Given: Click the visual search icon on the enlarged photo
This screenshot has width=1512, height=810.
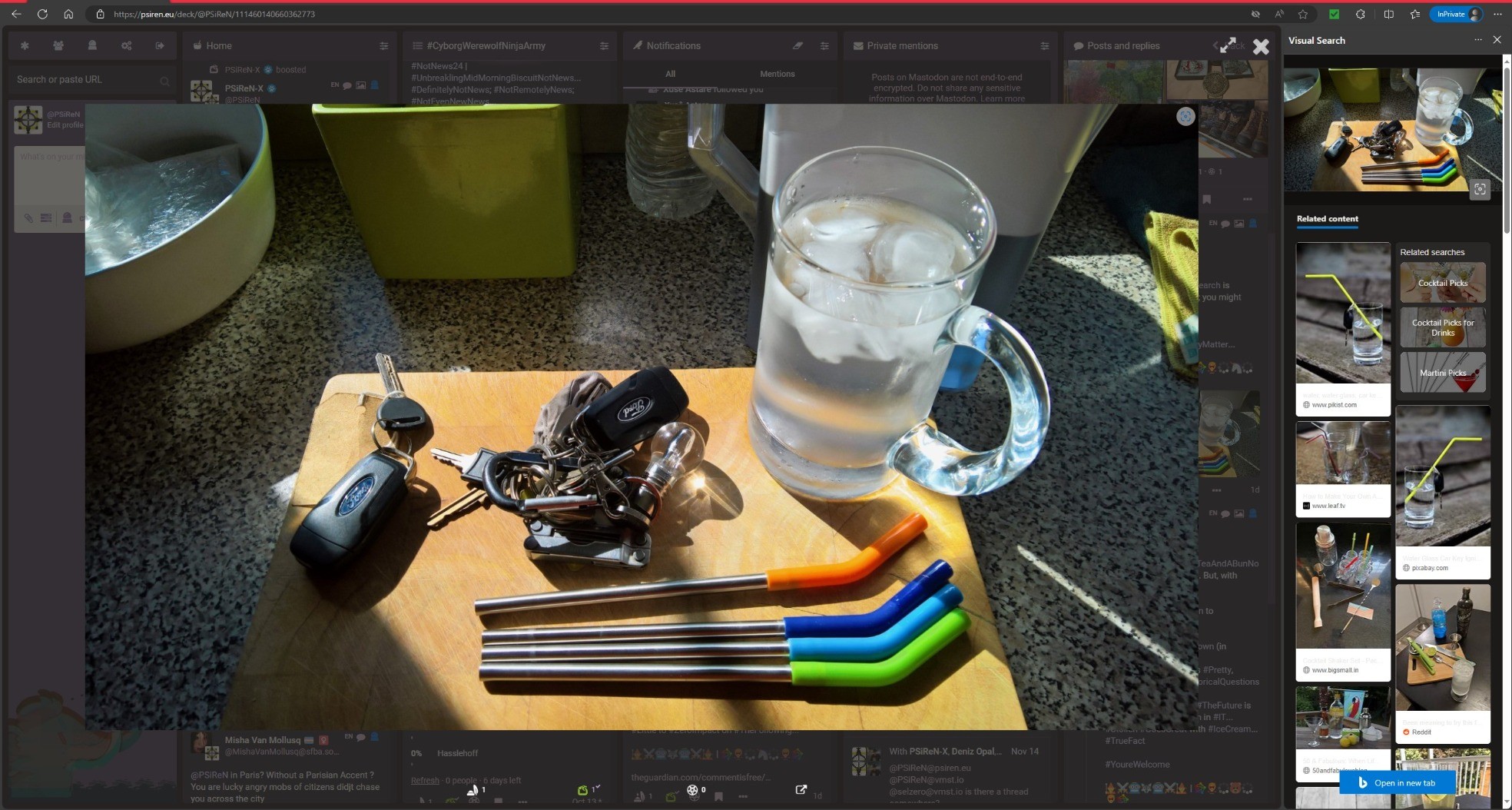Looking at the screenshot, I should pyautogui.click(x=1185, y=116).
